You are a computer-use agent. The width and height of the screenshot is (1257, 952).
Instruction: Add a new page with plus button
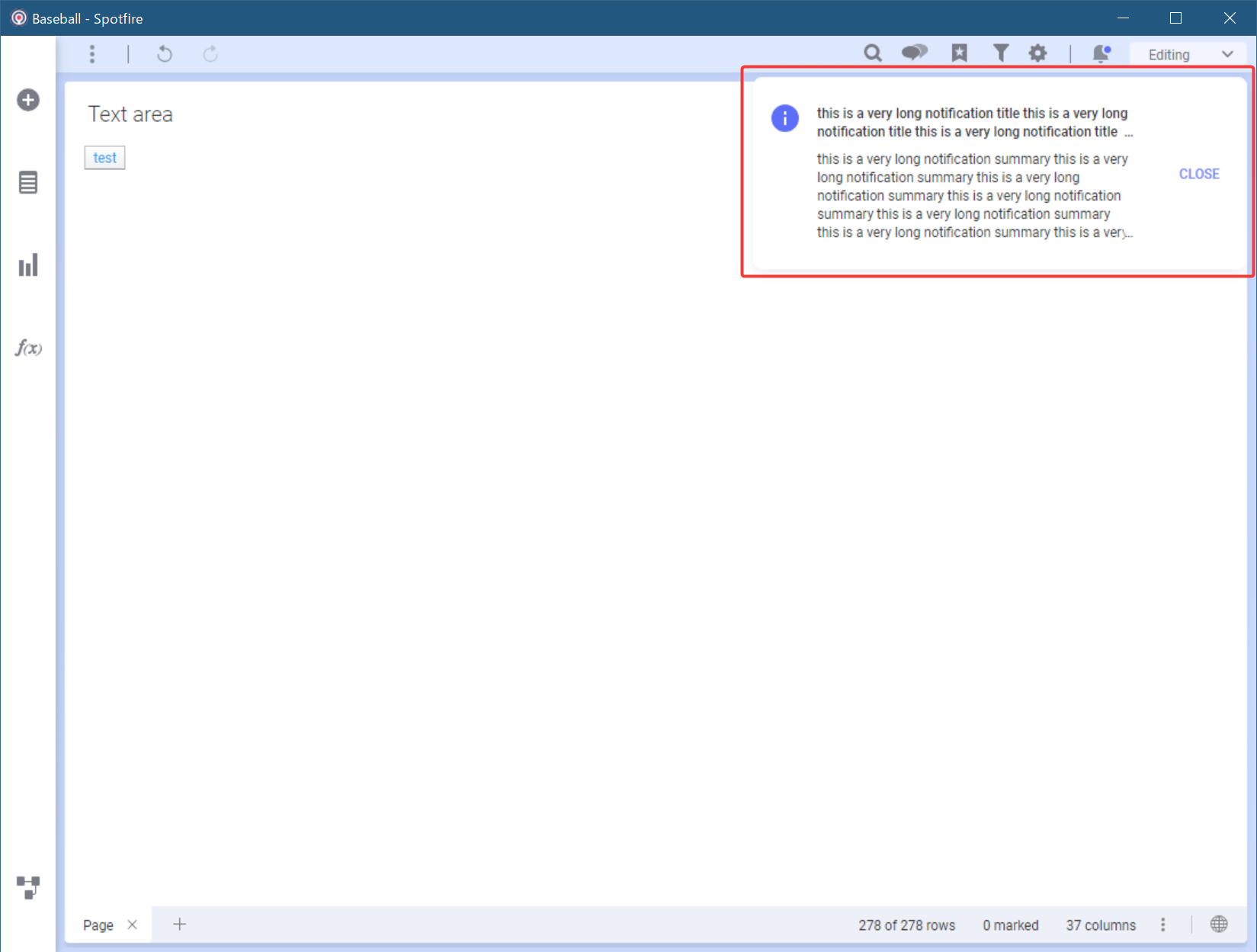tap(180, 925)
